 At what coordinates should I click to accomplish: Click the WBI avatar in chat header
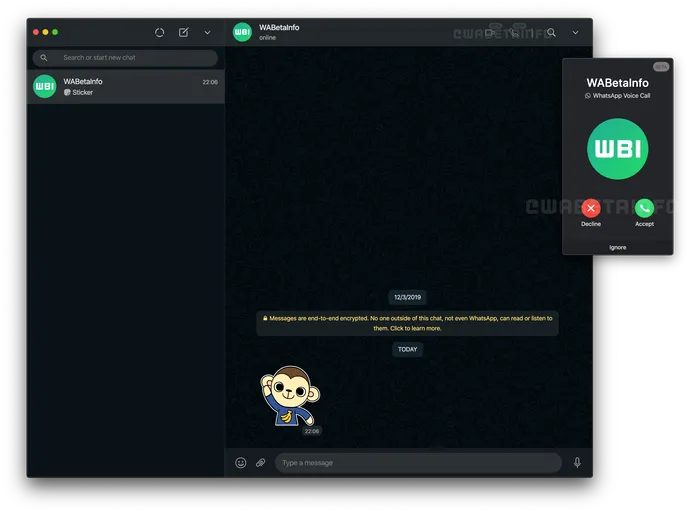coord(242,32)
